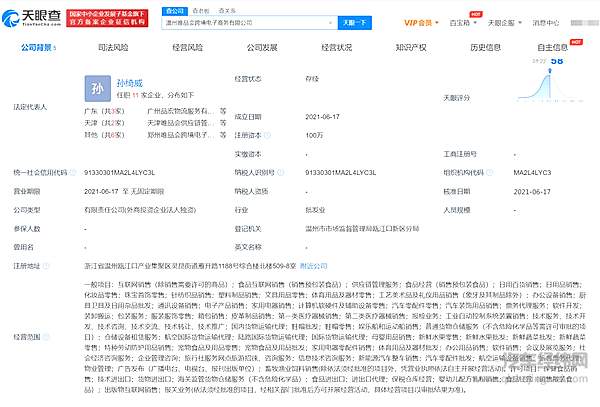Open the 知识产权 tab
Viewport: 600px width, 407px height.
click(411, 47)
